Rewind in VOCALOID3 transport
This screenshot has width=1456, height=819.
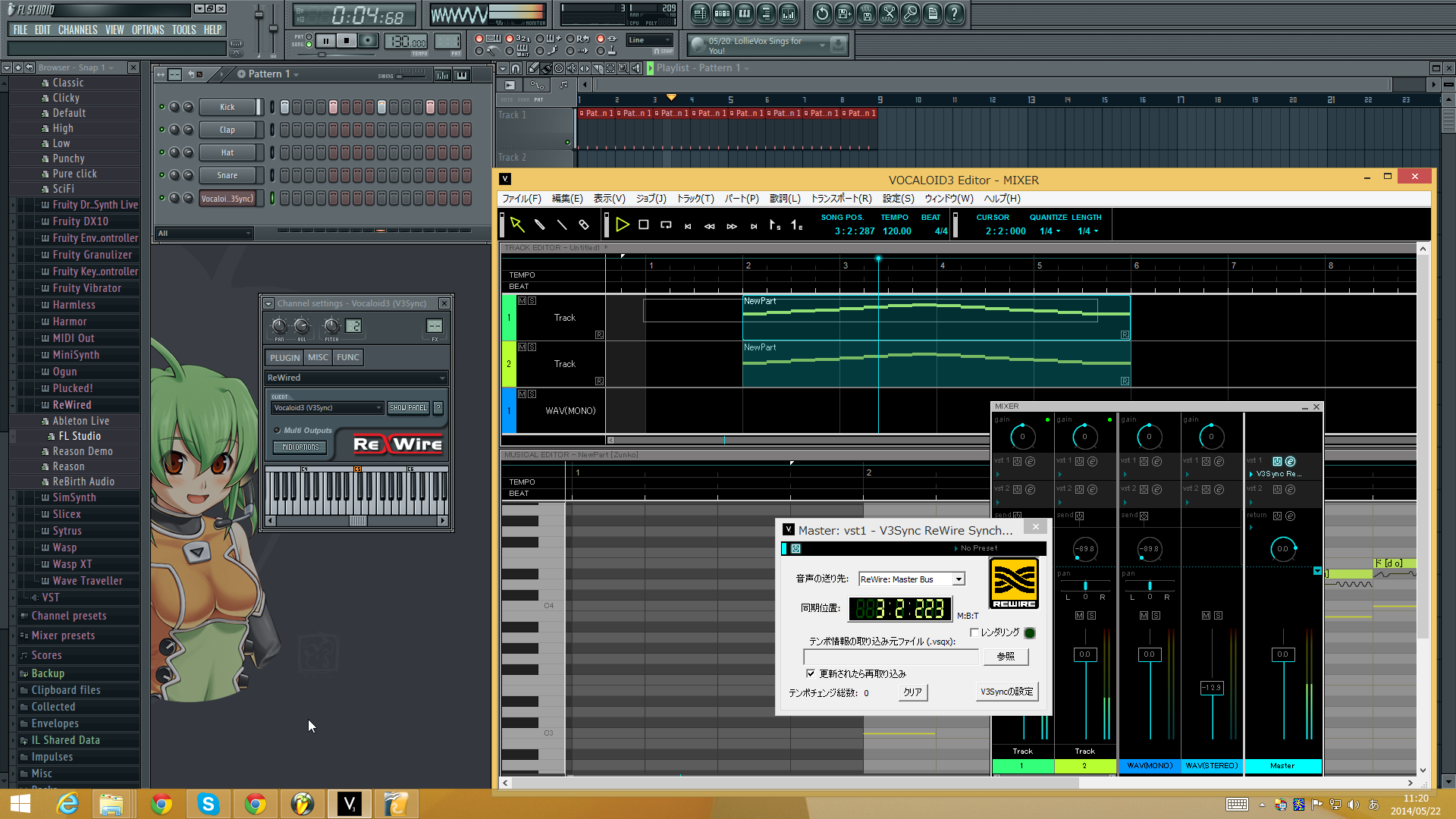(x=710, y=225)
